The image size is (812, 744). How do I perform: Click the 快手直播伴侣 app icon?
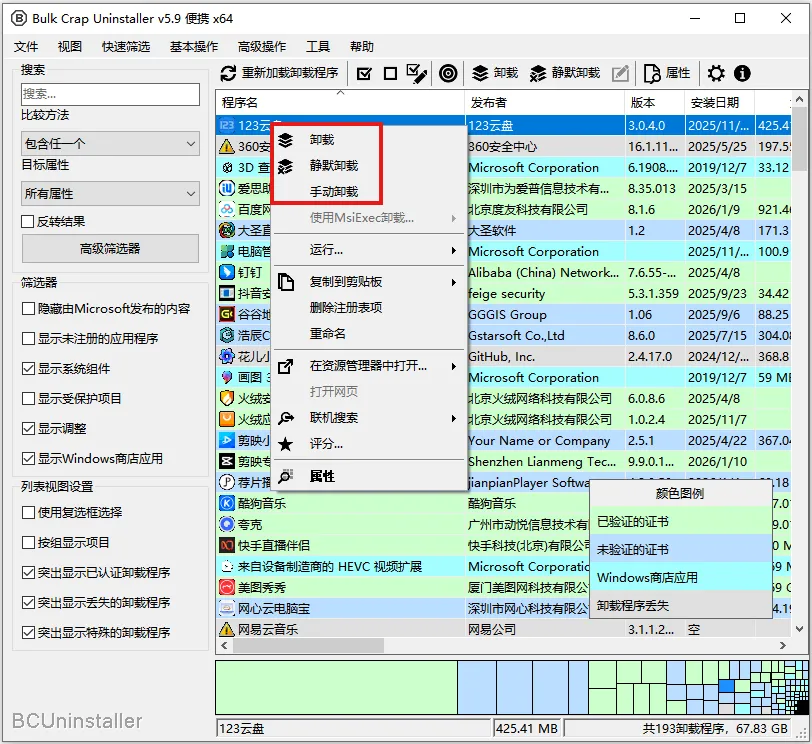point(226,545)
